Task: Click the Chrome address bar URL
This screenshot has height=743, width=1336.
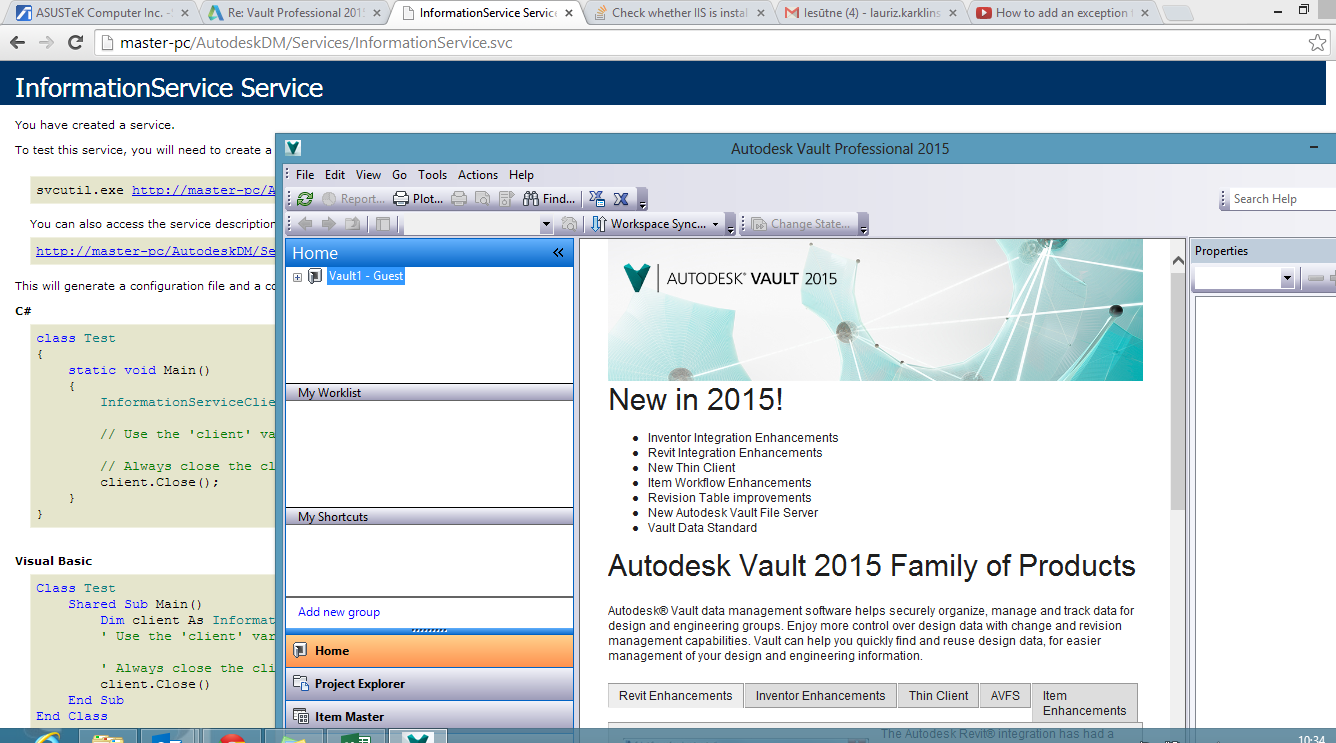Action: (317, 43)
